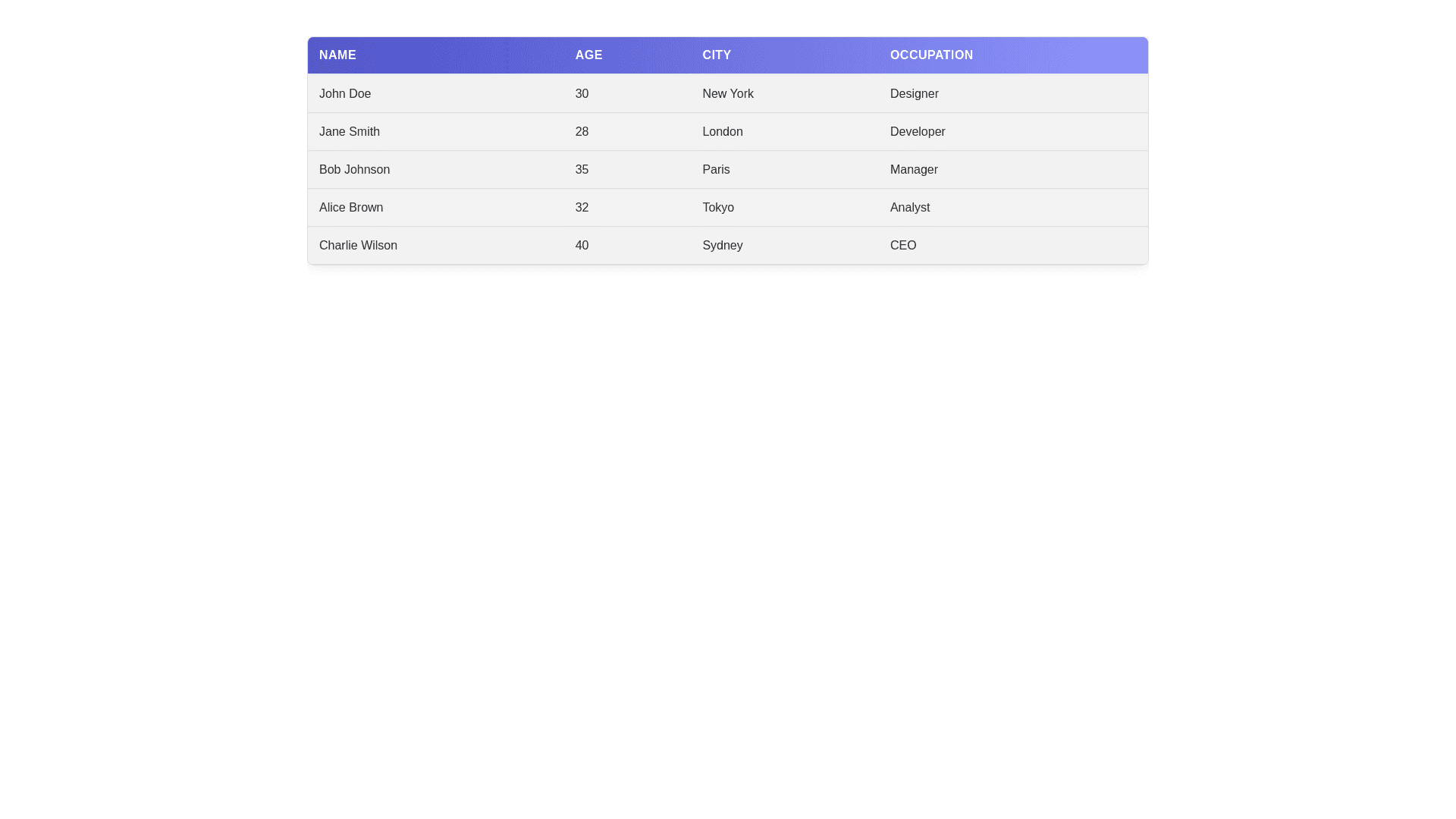The height and width of the screenshot is (819, 1456).
Task: Click the NAME column header
Action: coord(337,55)
